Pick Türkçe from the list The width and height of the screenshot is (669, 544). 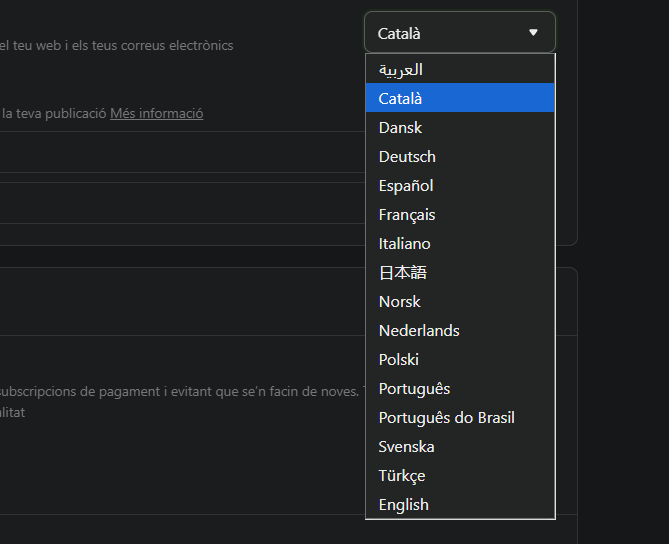tap(460, 475)
